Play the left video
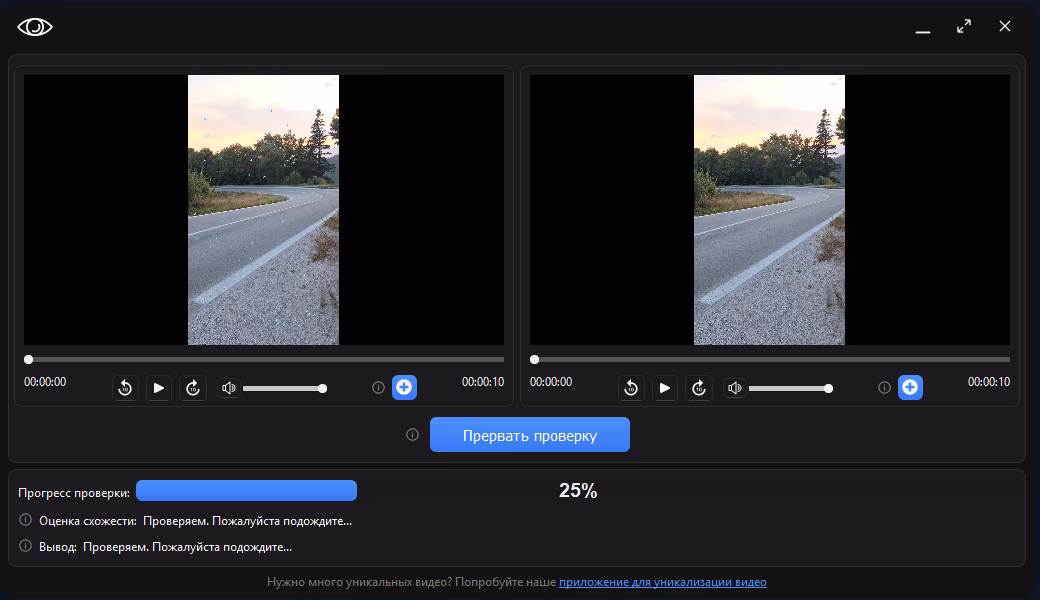1040x600 pixels. click(159, 388)
